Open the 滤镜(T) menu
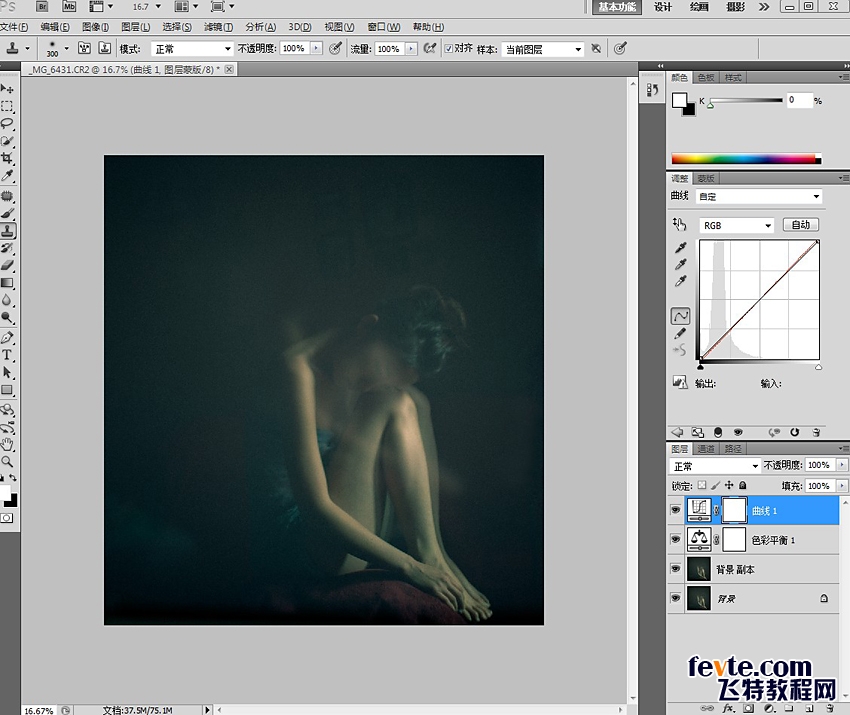Screen dimensions: 850x715 218,27
